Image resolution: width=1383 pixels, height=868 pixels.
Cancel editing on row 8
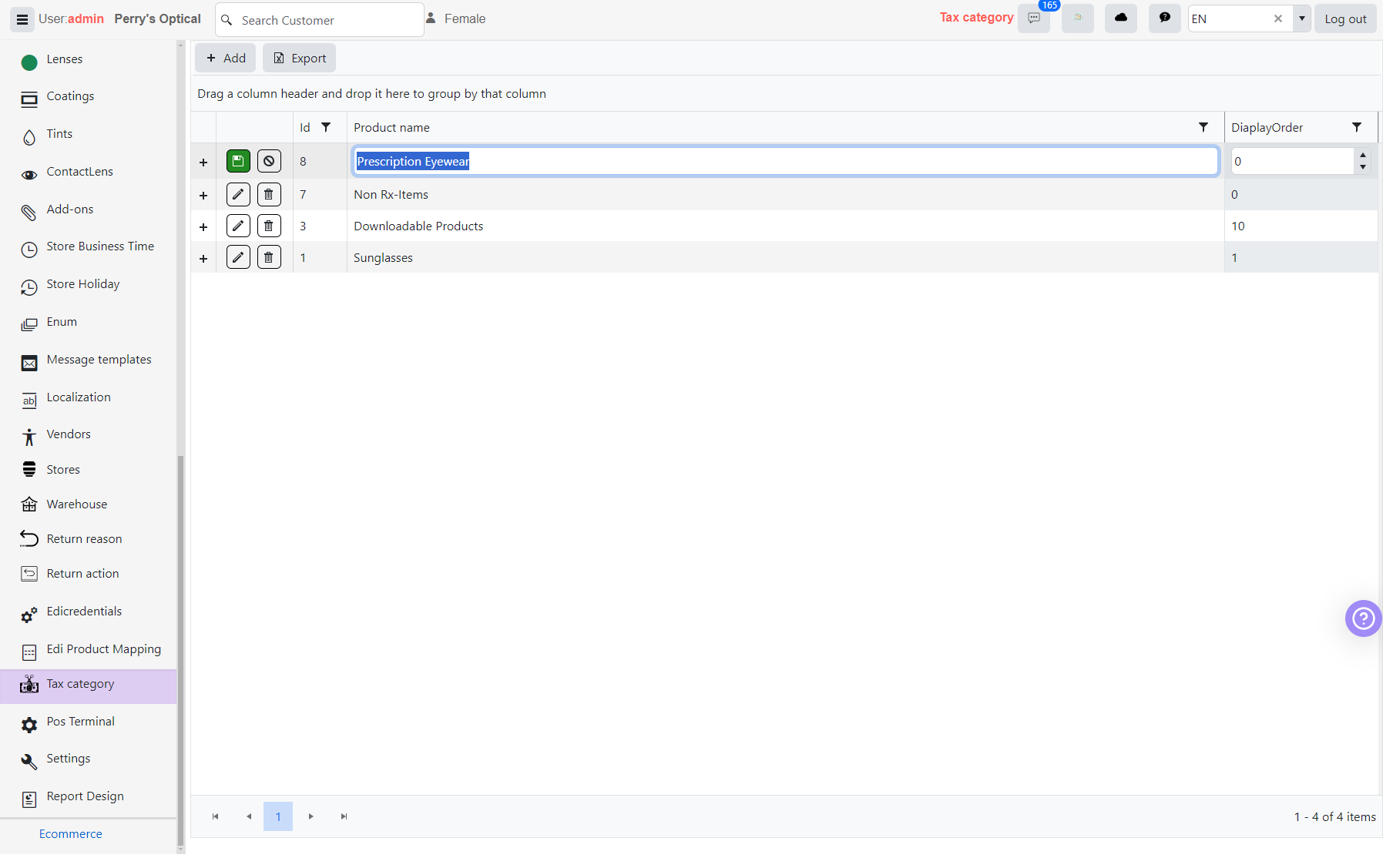click(x=269, y=161)
